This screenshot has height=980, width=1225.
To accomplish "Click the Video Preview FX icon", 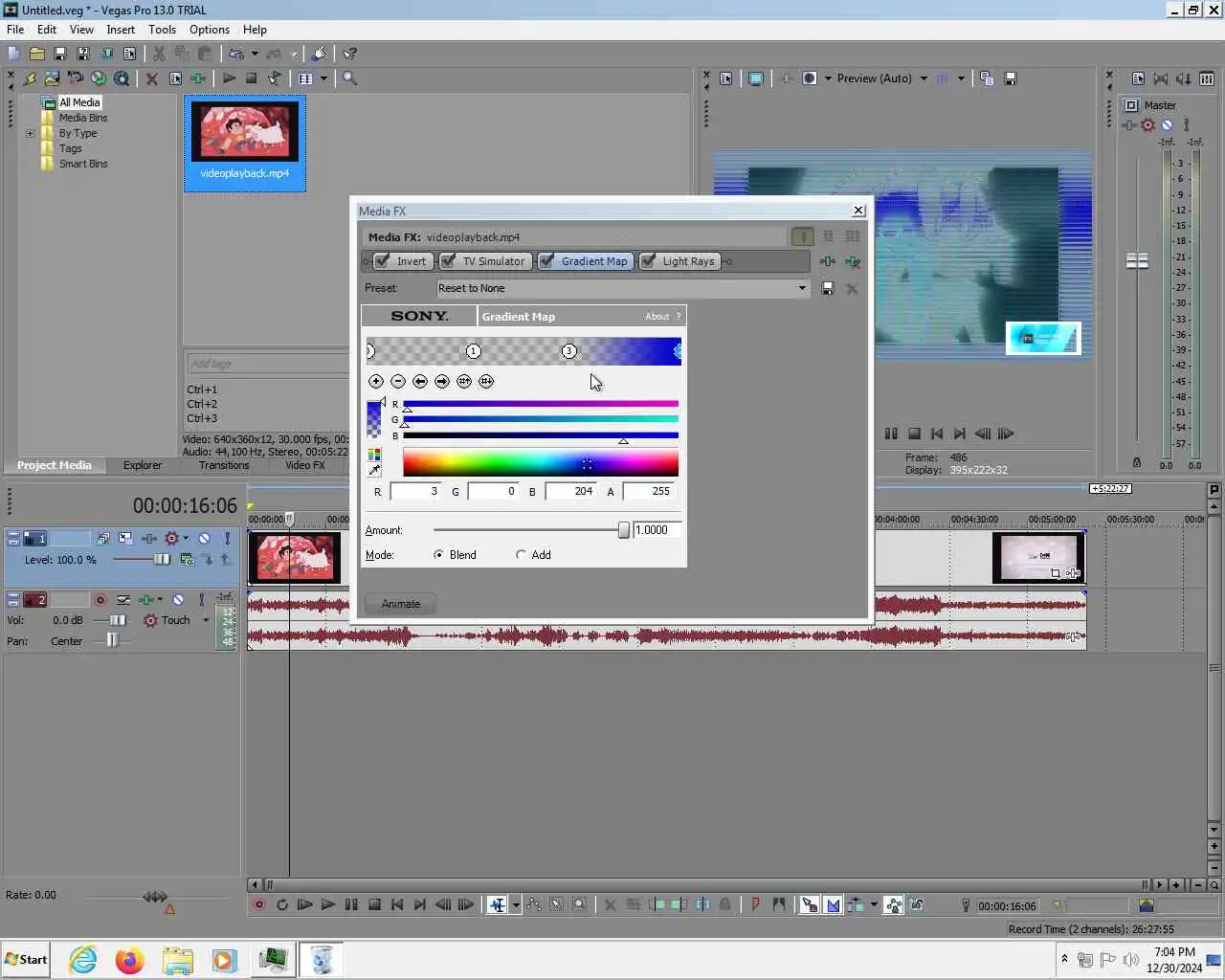I will 787,78.
